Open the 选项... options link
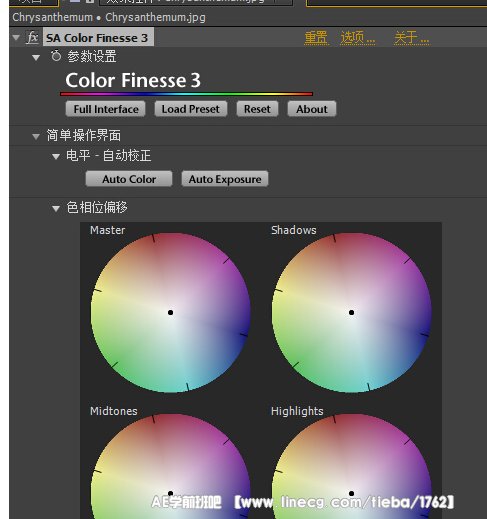487x519 pixels. [x=358, y=38]
